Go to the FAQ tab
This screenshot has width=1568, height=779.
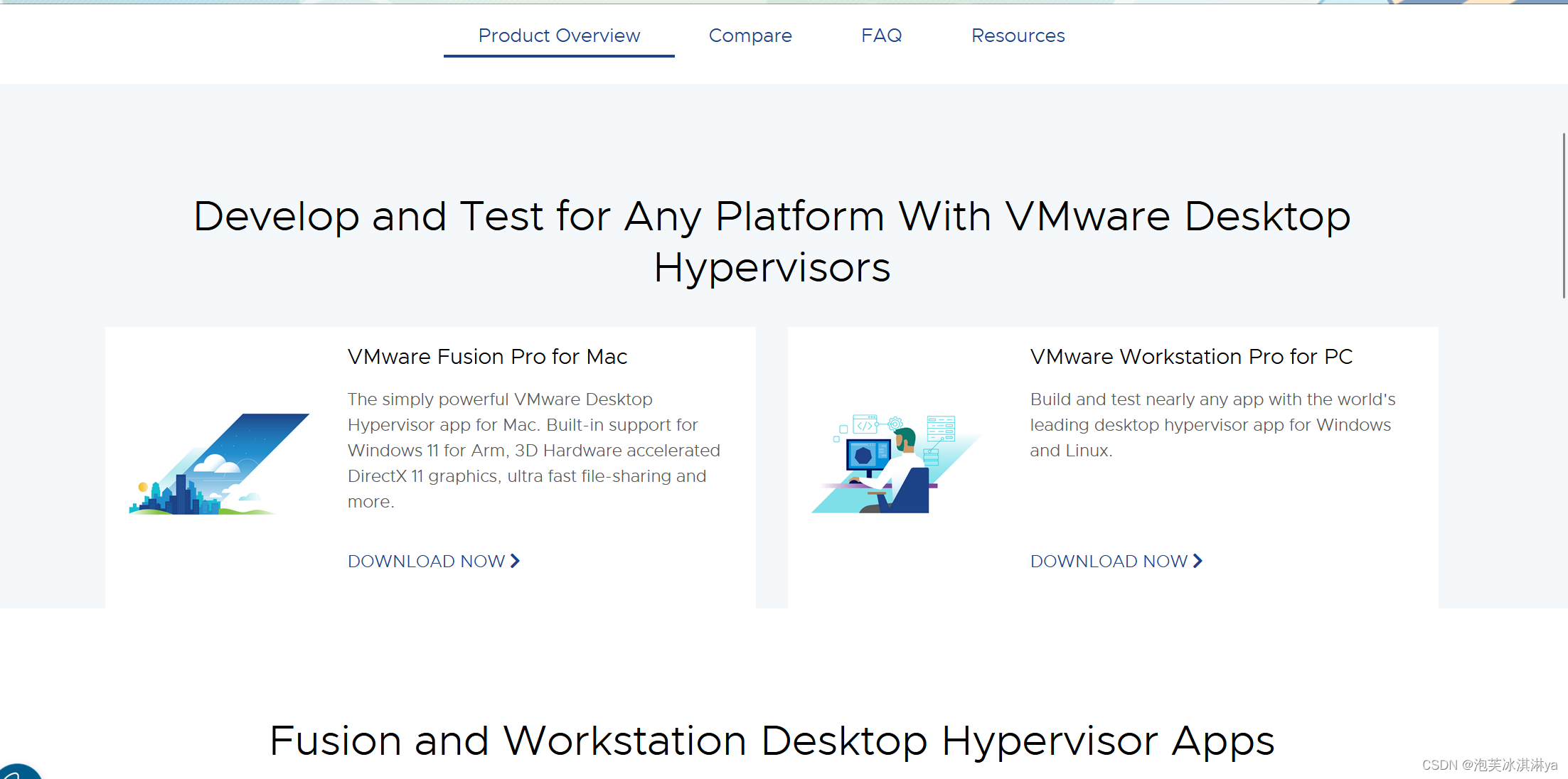point(881,36)
